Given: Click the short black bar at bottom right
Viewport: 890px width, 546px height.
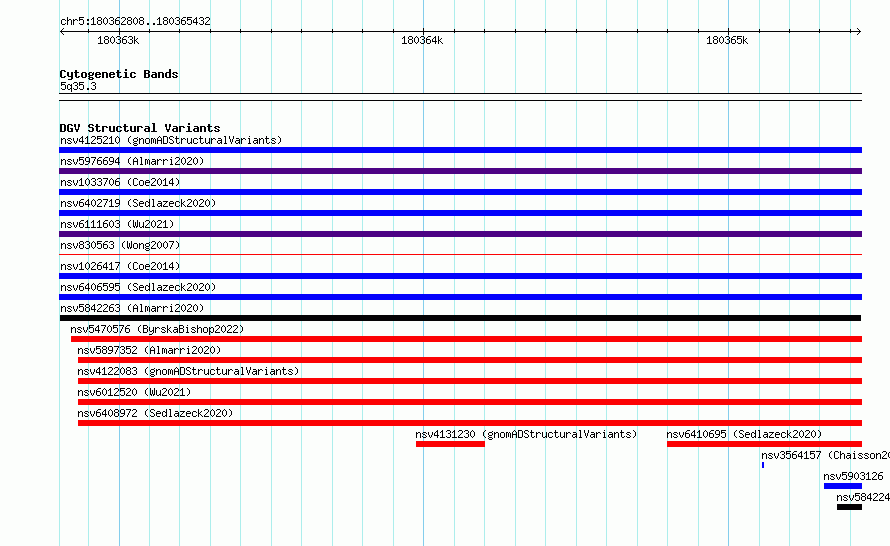Looking at the screenshot, I should pos(849,507).
